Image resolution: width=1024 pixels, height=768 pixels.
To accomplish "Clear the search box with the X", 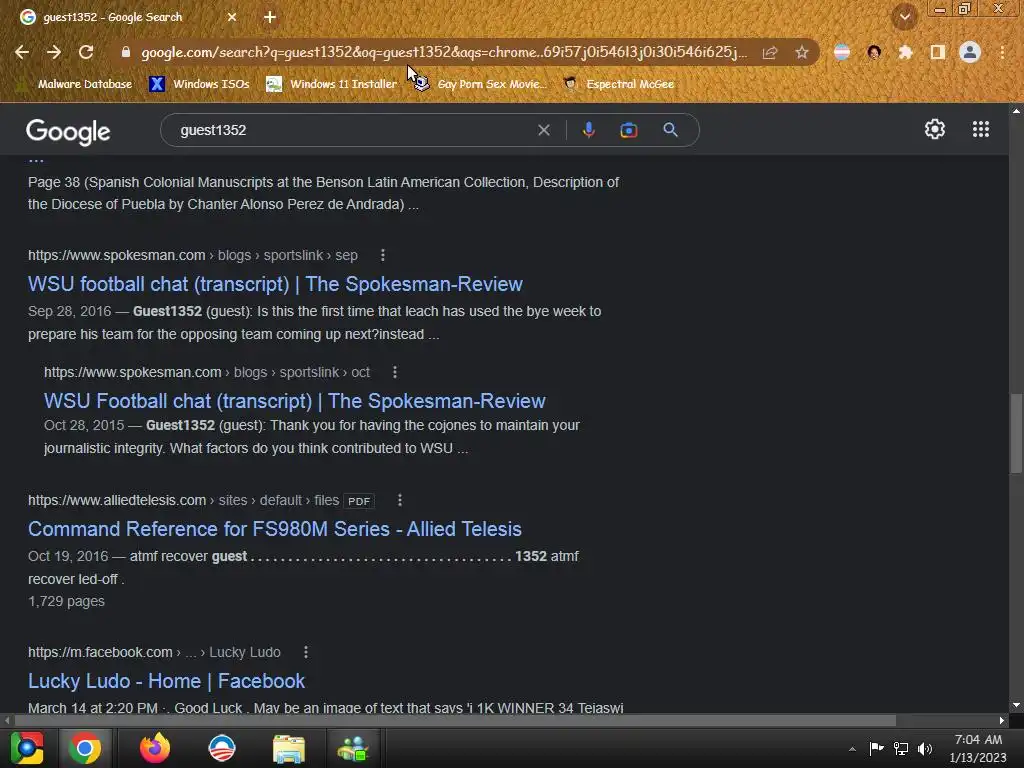I will click(543, 130).
